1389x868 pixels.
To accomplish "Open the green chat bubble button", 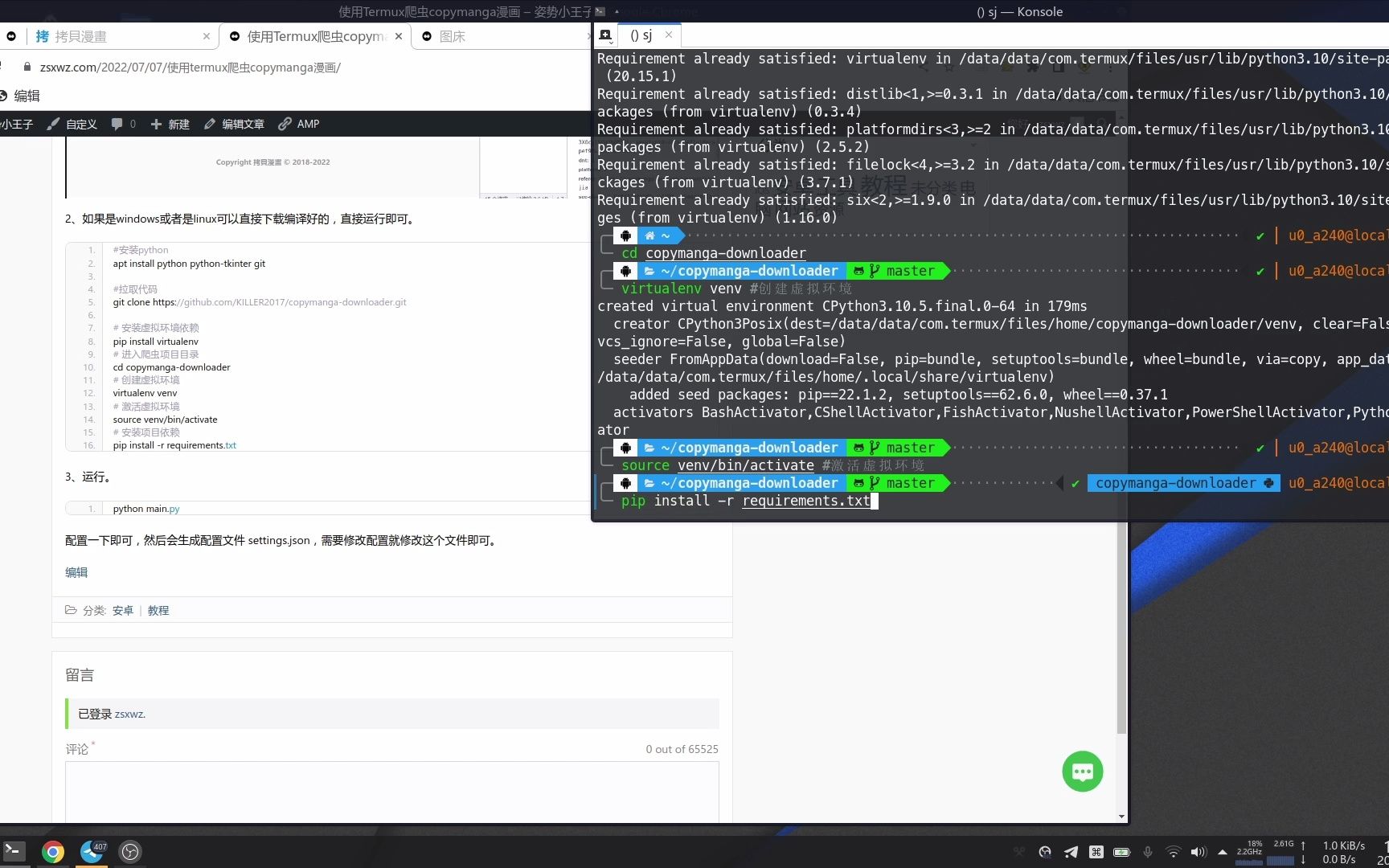I will tap(1083, 772).
